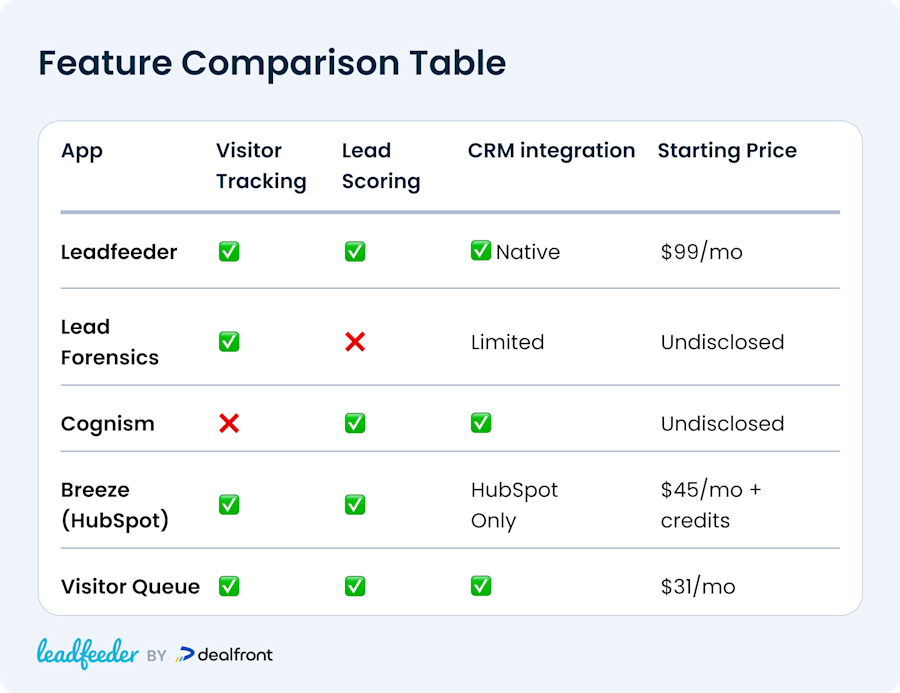Click Lead Forensics' red X under Lead Scoring
The height and width of the screenshot is (693, 900).
(x=355, y=342)
